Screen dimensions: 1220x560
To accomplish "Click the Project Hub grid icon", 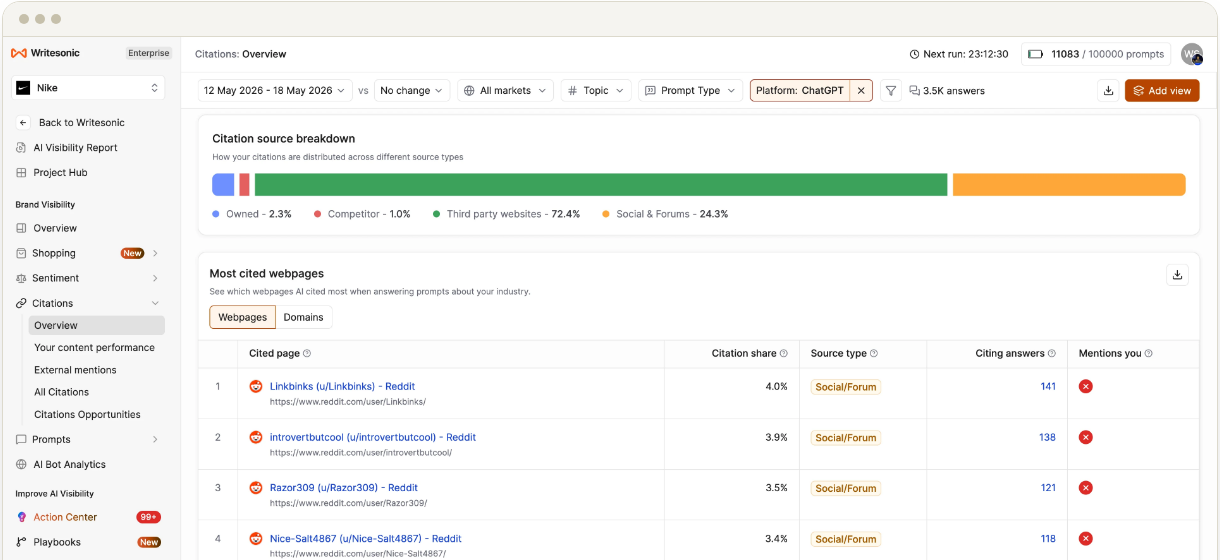I will point(22,172).
